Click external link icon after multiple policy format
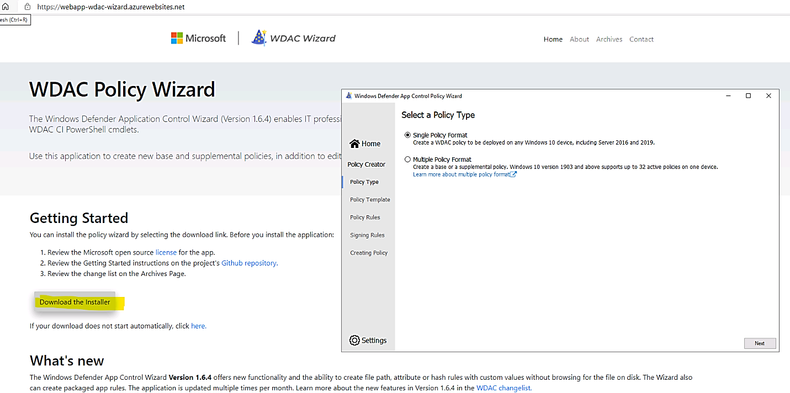Screen dimensions: 790x393 513,174
